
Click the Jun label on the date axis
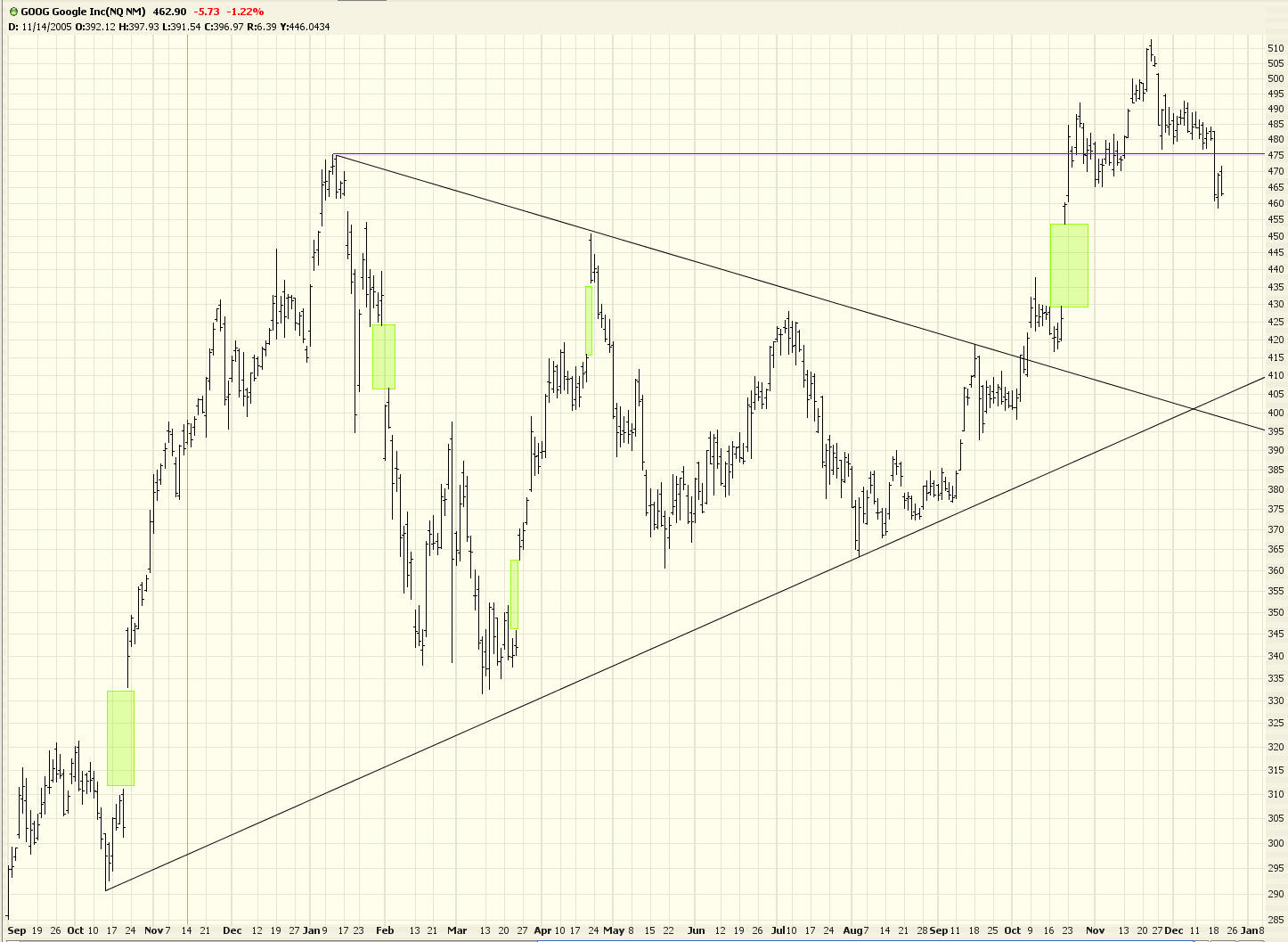point(696,930)
